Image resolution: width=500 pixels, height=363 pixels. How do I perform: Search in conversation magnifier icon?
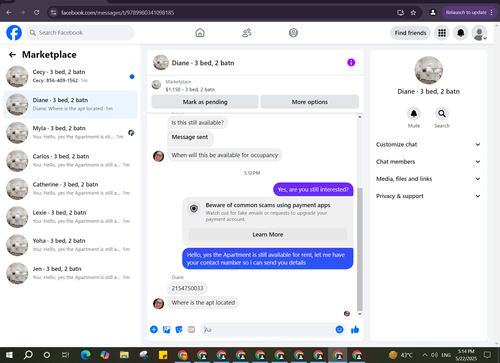tap(442, 114)
